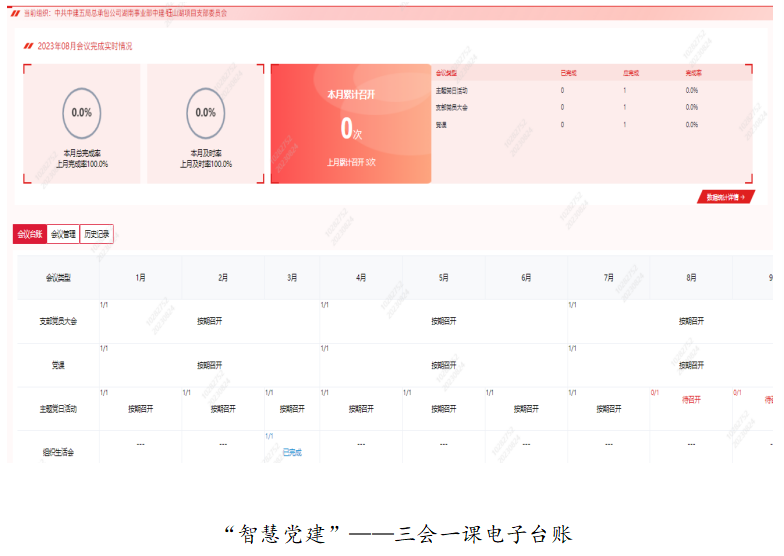Click the 数据统计详情 button
This screenshot has height=556, width=784.
[x=726, y=197]
